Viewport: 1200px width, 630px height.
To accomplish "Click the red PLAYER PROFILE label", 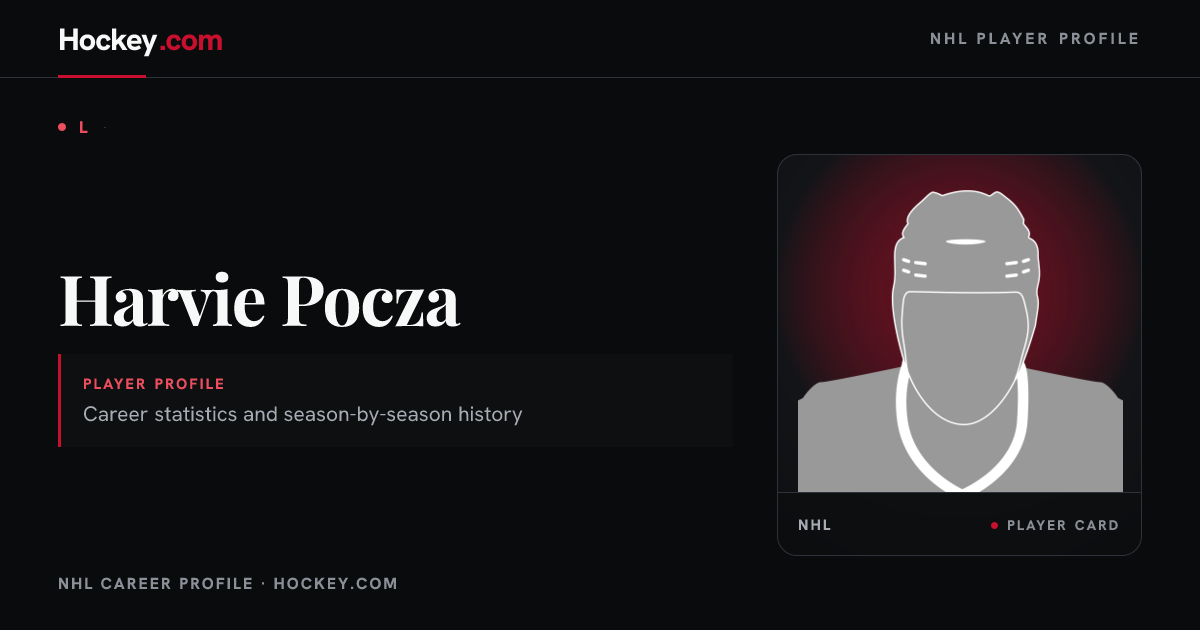I will [x=154, y=384].
